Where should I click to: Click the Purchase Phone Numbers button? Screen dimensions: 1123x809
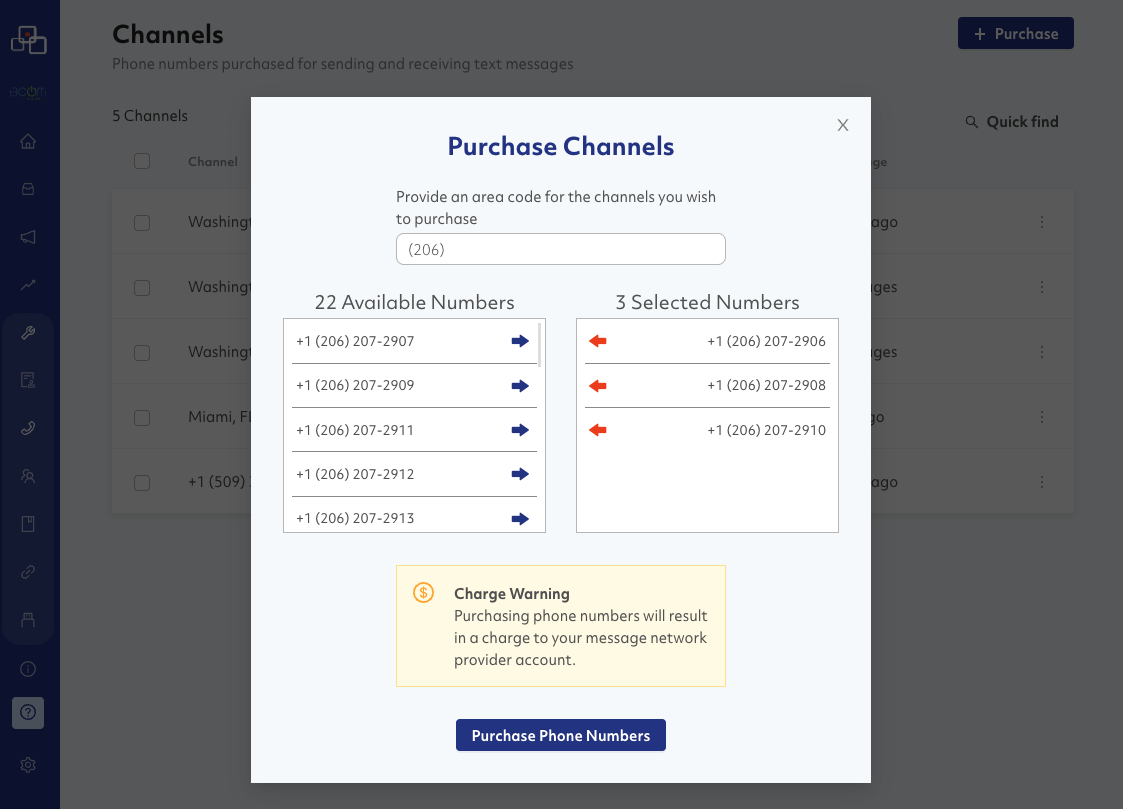tap(561, 735)
